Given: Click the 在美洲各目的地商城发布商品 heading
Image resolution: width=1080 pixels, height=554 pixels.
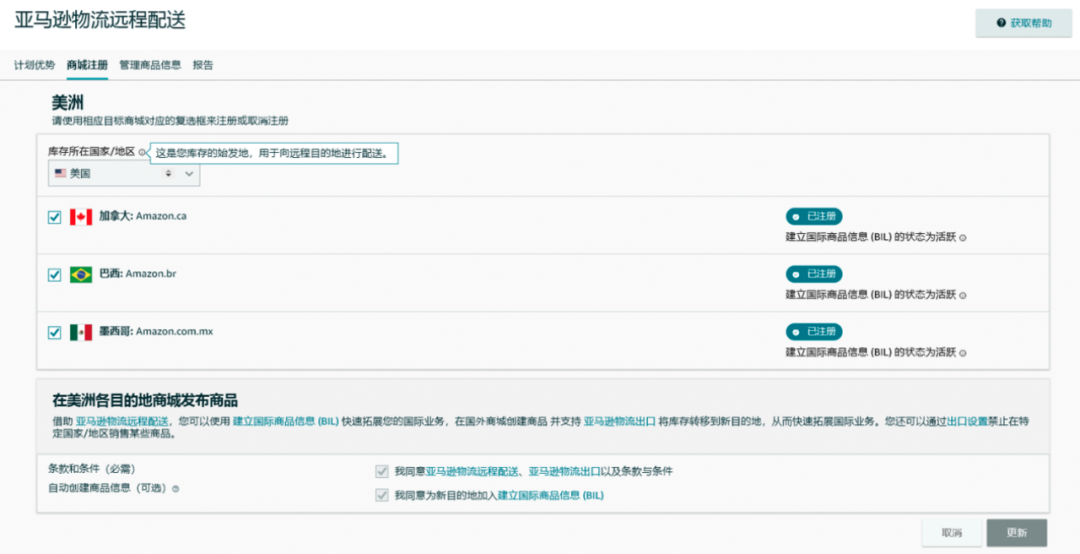Looking at the screenshot, I should pyautogui.click(x=145, y=400).
